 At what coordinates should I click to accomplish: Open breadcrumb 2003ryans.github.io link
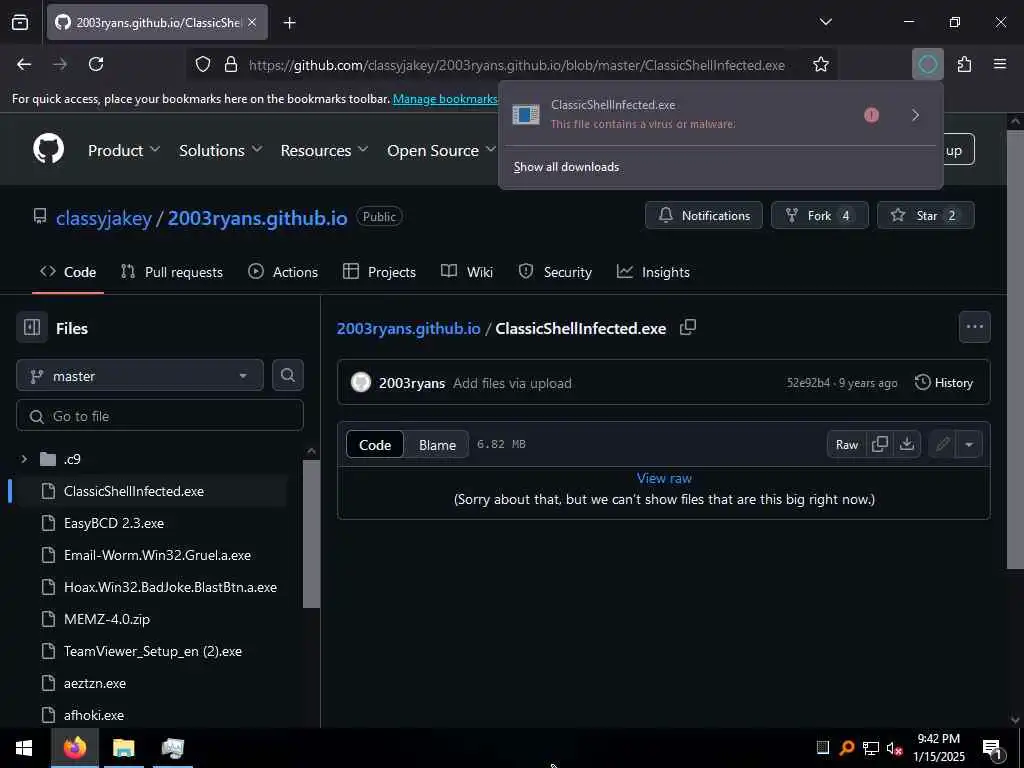click(408, 328)
